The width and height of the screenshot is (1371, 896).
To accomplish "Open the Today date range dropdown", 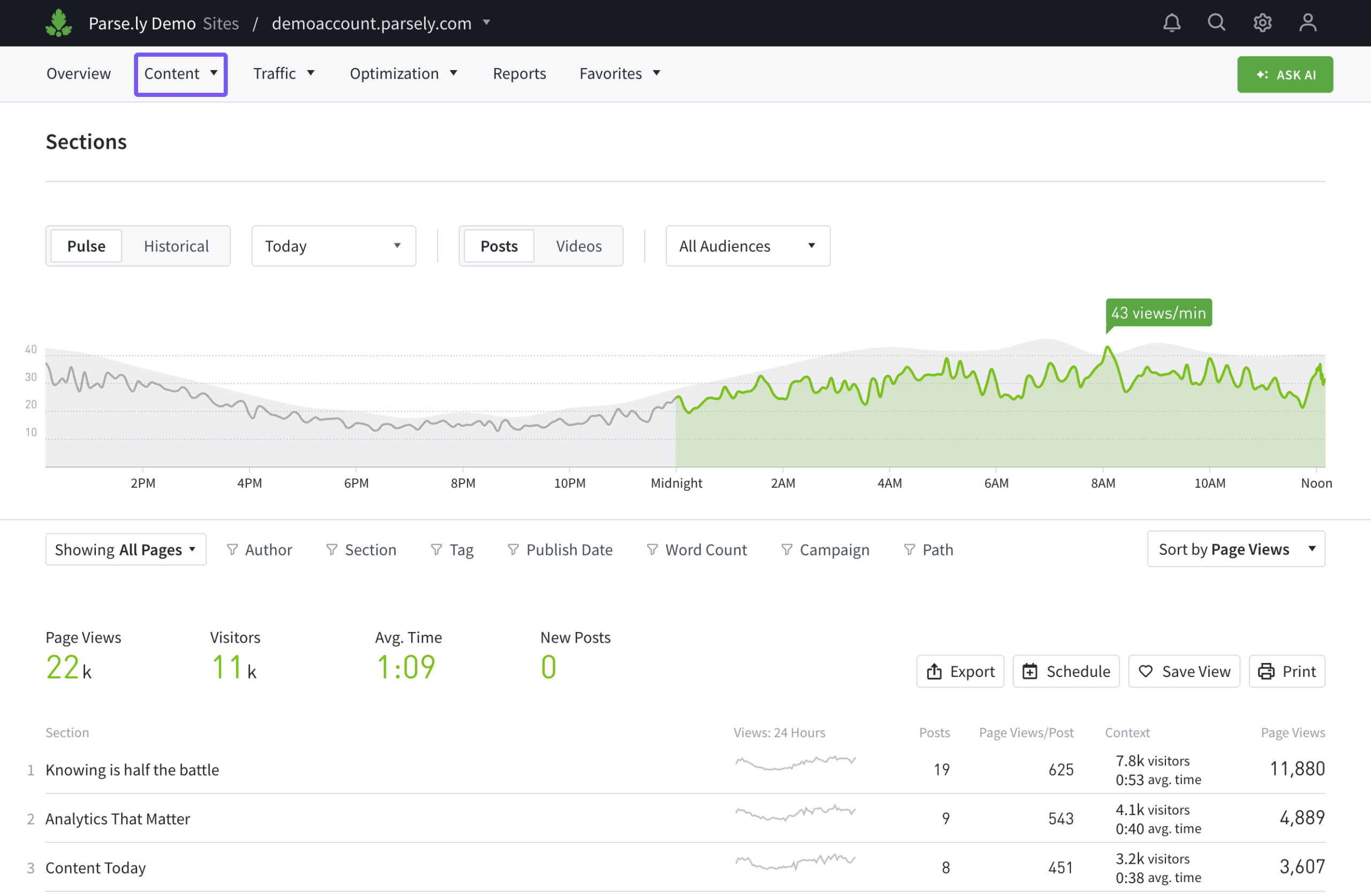I will (x=334, y=246).
